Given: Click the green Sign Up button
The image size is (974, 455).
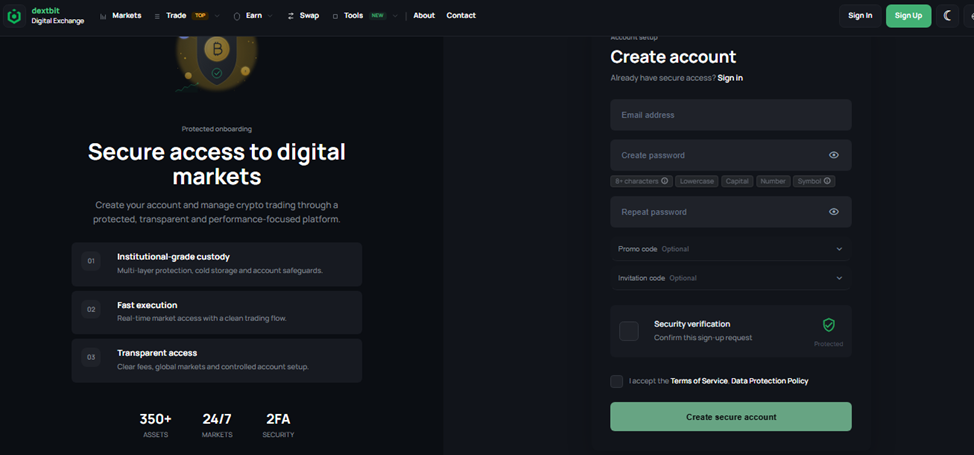Looking at the screenshot, I should (x=908, y=16).
